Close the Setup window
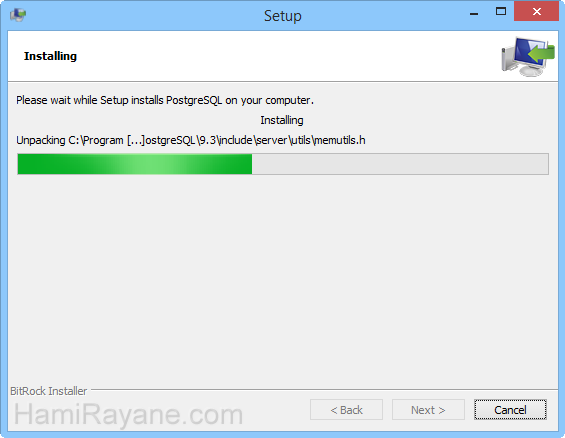565x438 pixels. [537, 12]
